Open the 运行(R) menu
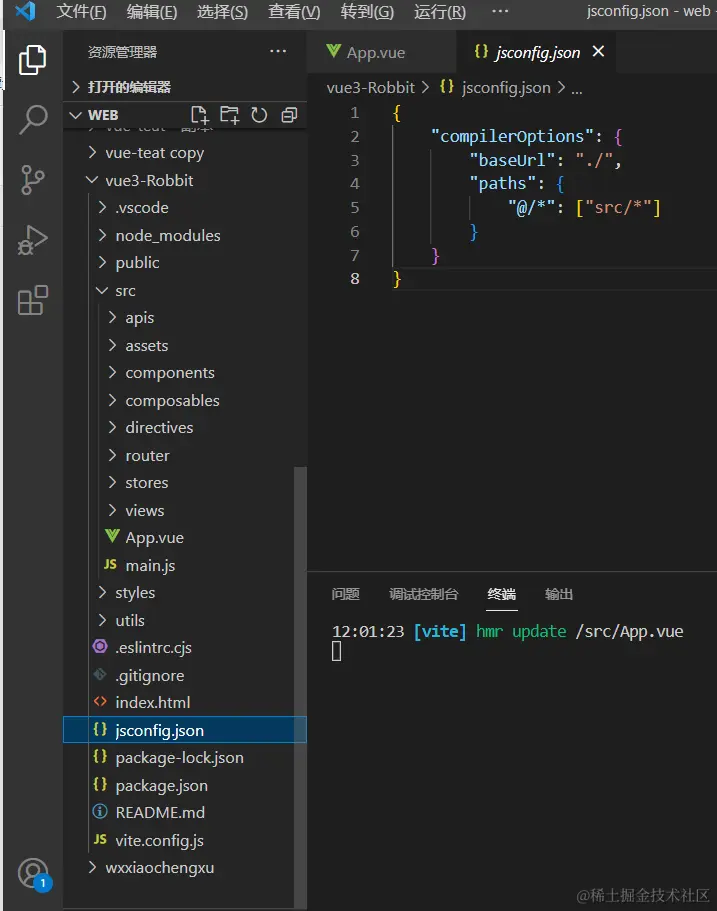Screen dimensions: 717x911 point(440,12)
